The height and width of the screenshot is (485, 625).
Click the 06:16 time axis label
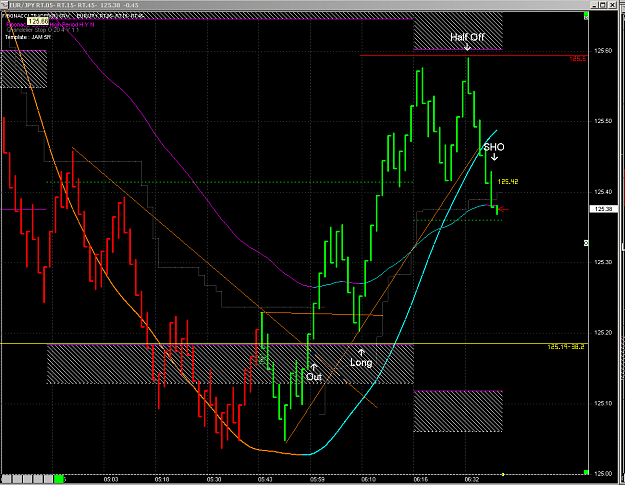[421, 479]
